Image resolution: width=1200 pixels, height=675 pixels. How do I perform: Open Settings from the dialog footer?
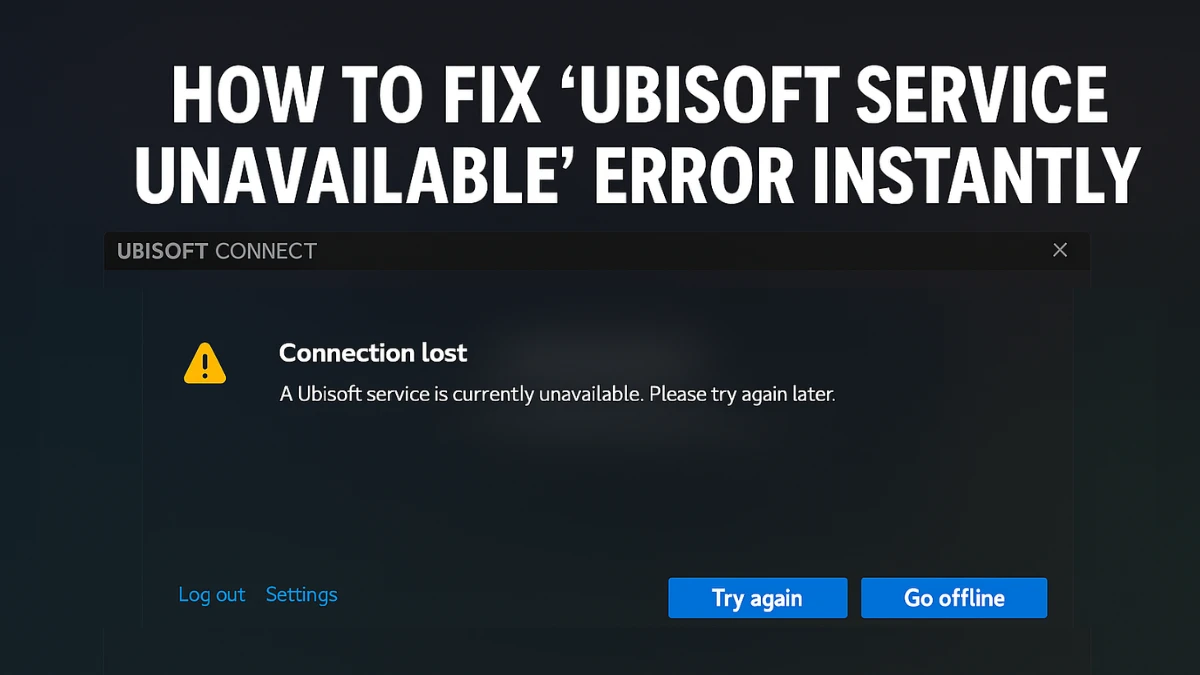coord(301,594)
